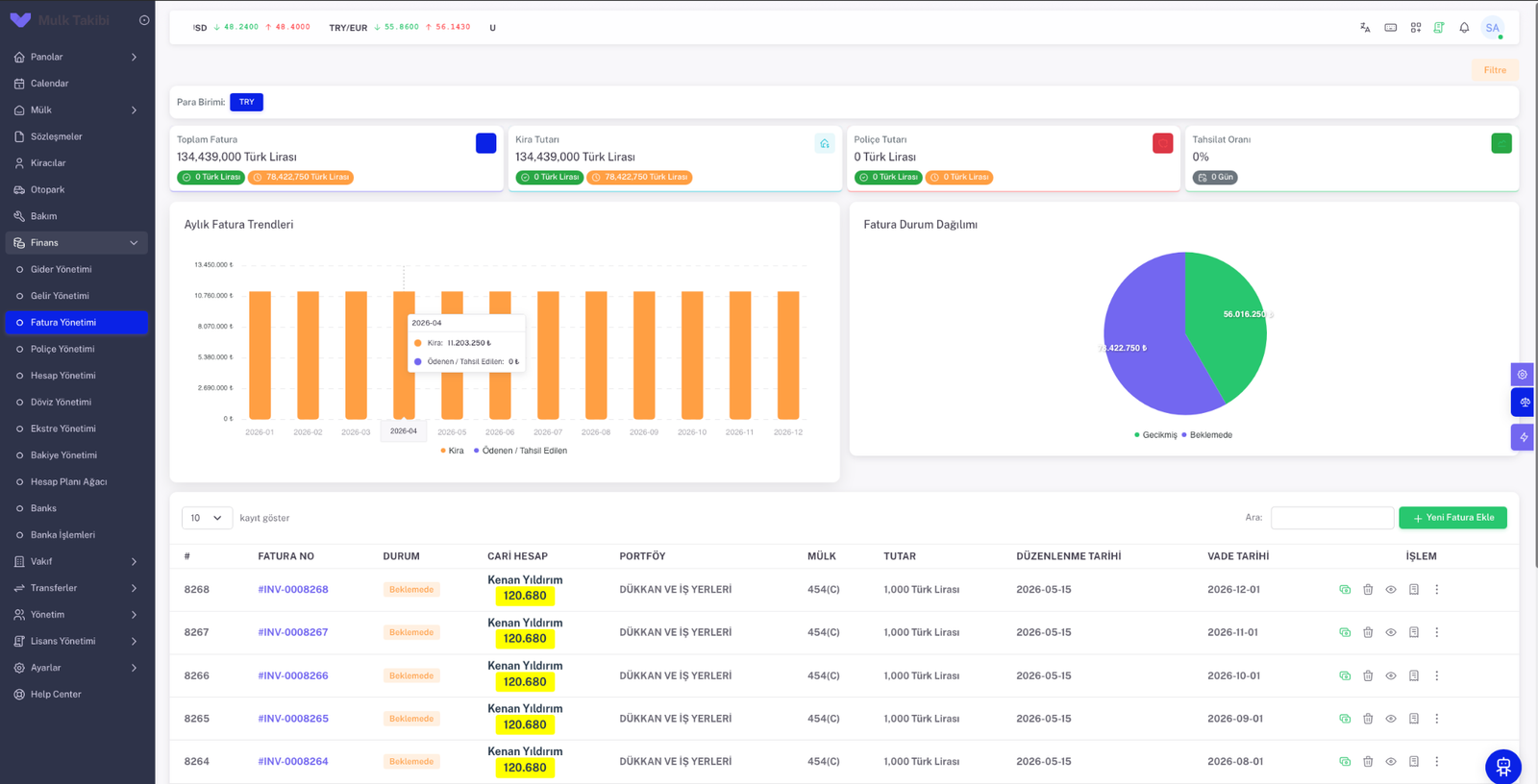
Task: Open Banka İşlemleri menu item
Action: (x=77, y=535)
